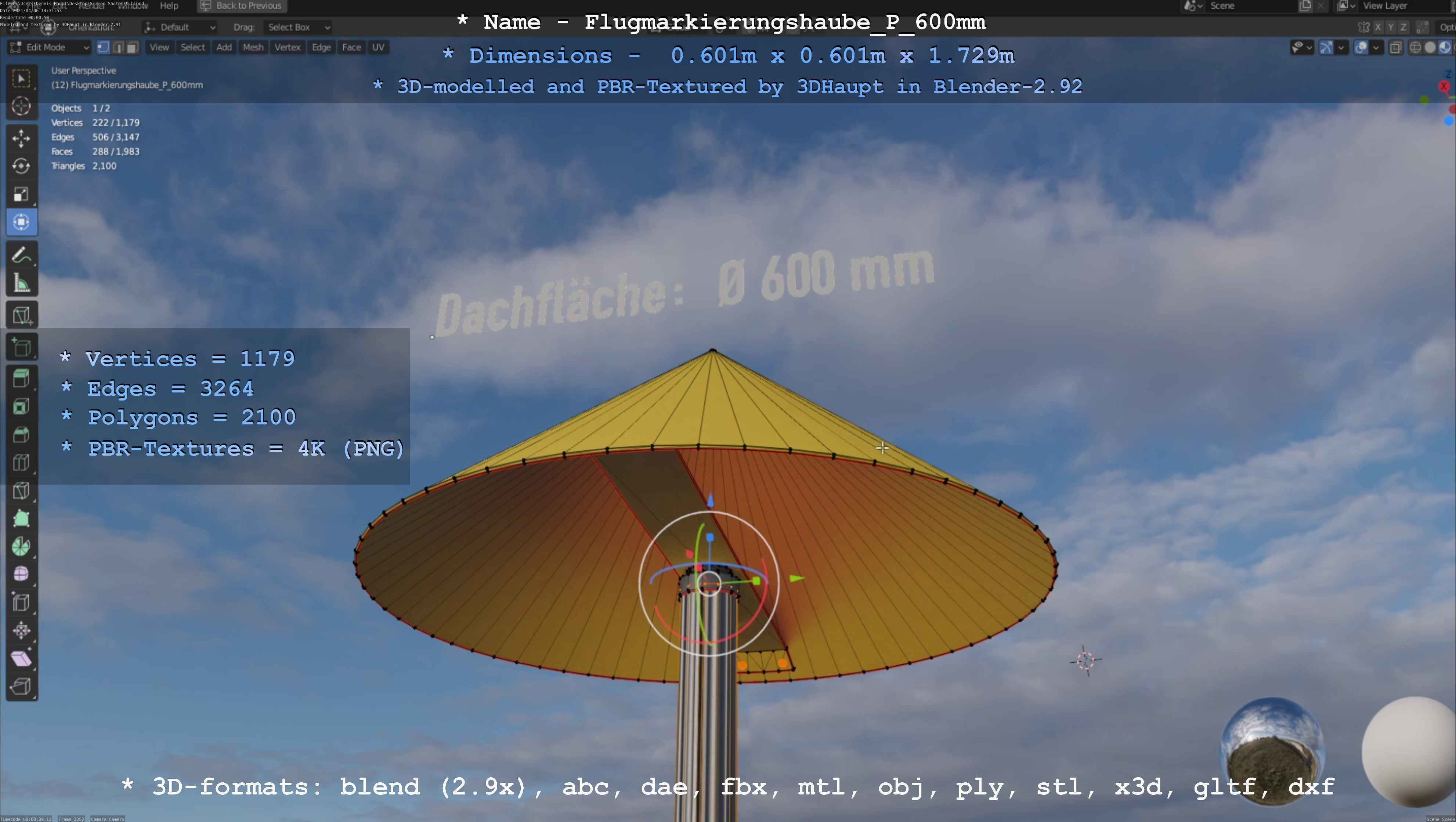Select the Transform tool
1456x822 pixels.
click(21, 222)
